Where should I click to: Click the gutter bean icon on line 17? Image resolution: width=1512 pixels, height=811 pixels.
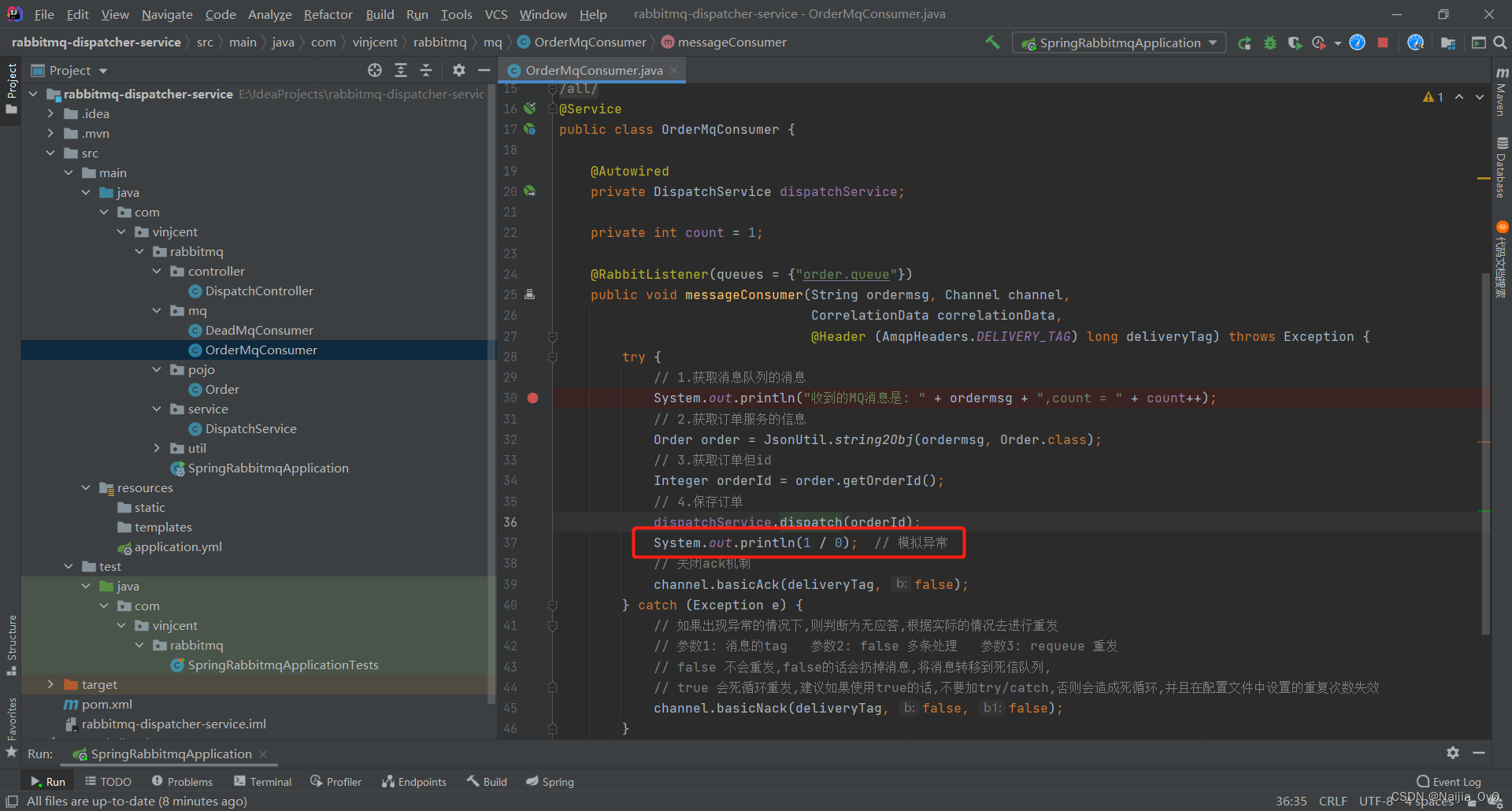530,129
